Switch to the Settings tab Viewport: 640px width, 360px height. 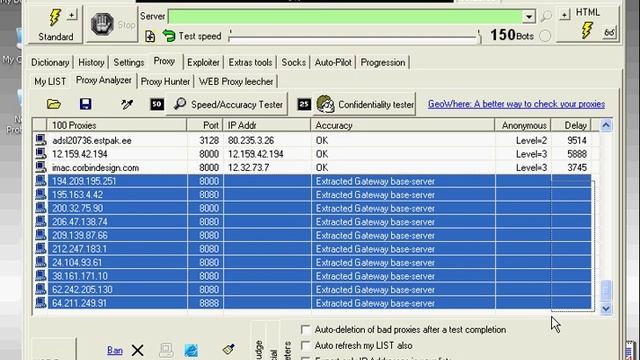coord(129,62)
